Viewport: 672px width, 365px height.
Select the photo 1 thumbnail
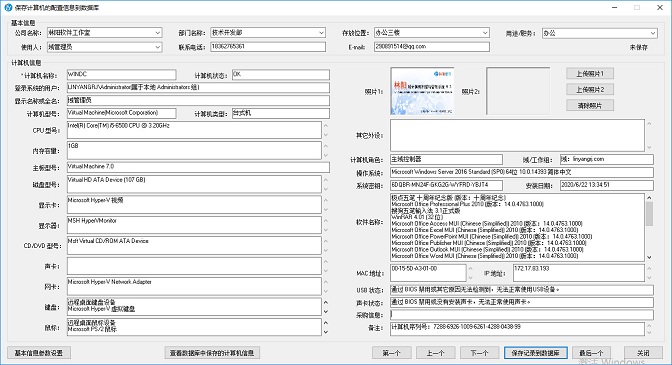coord(422,91)
